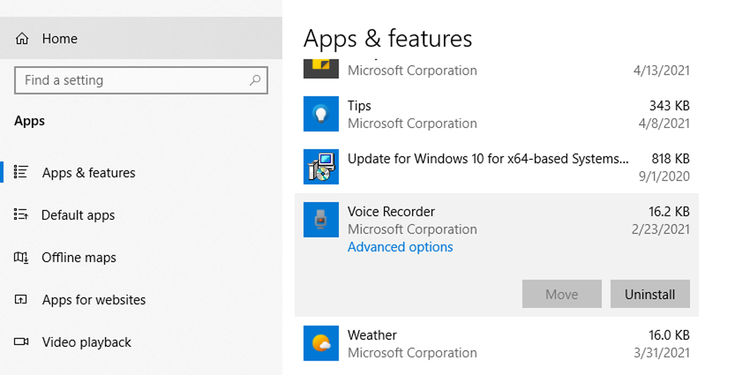The height and width of the screenshot is (375, 750).
Task: Click the Apps for websites icon
Action: tap(22, 300)
